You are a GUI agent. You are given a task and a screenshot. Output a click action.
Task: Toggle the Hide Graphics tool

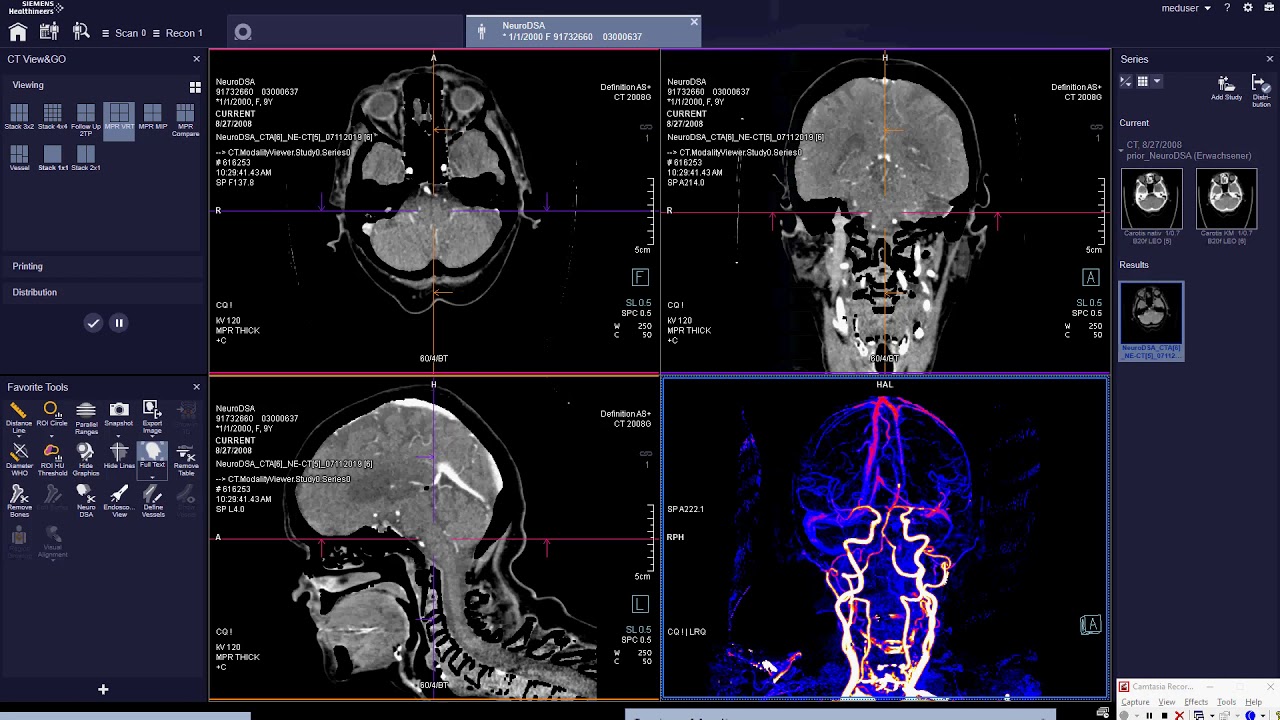pos(86,459)
